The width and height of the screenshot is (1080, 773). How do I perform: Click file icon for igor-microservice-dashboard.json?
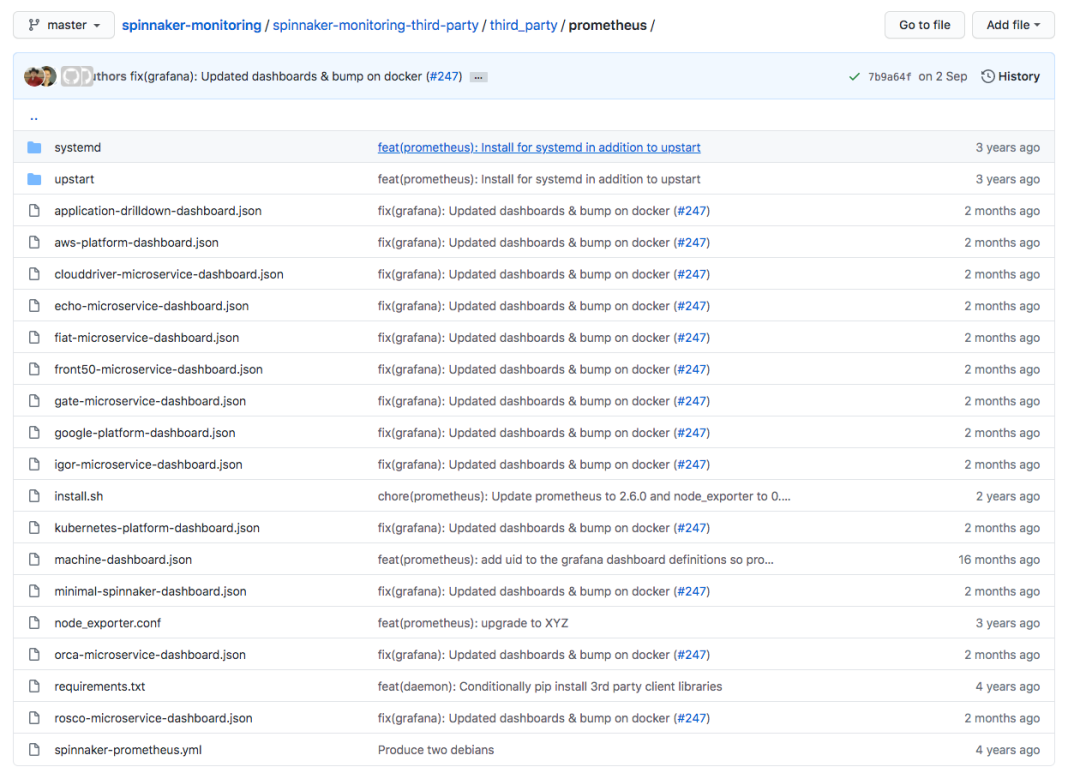[x=34, y=464]
